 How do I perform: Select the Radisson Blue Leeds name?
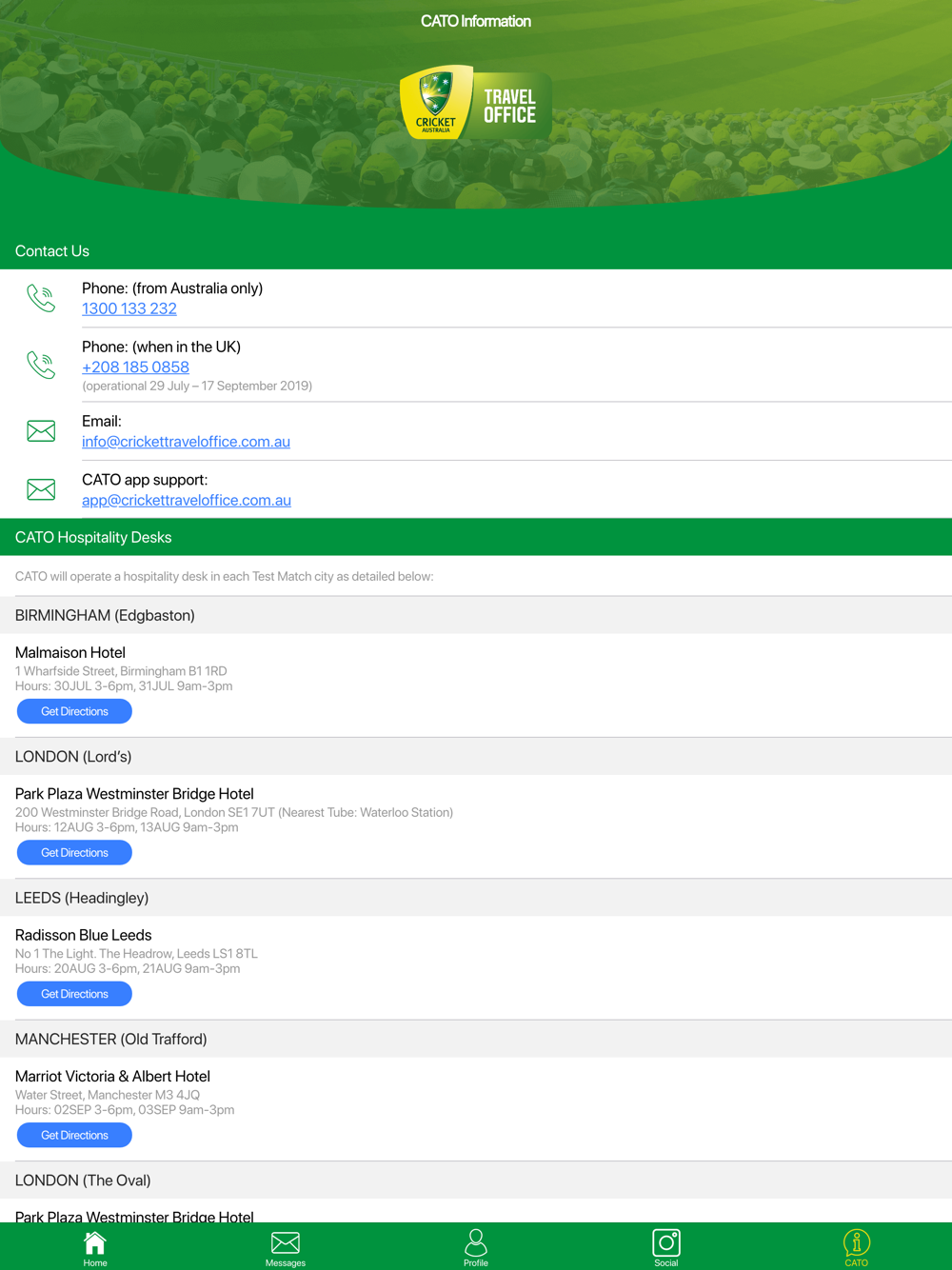[x=84, y=935]
